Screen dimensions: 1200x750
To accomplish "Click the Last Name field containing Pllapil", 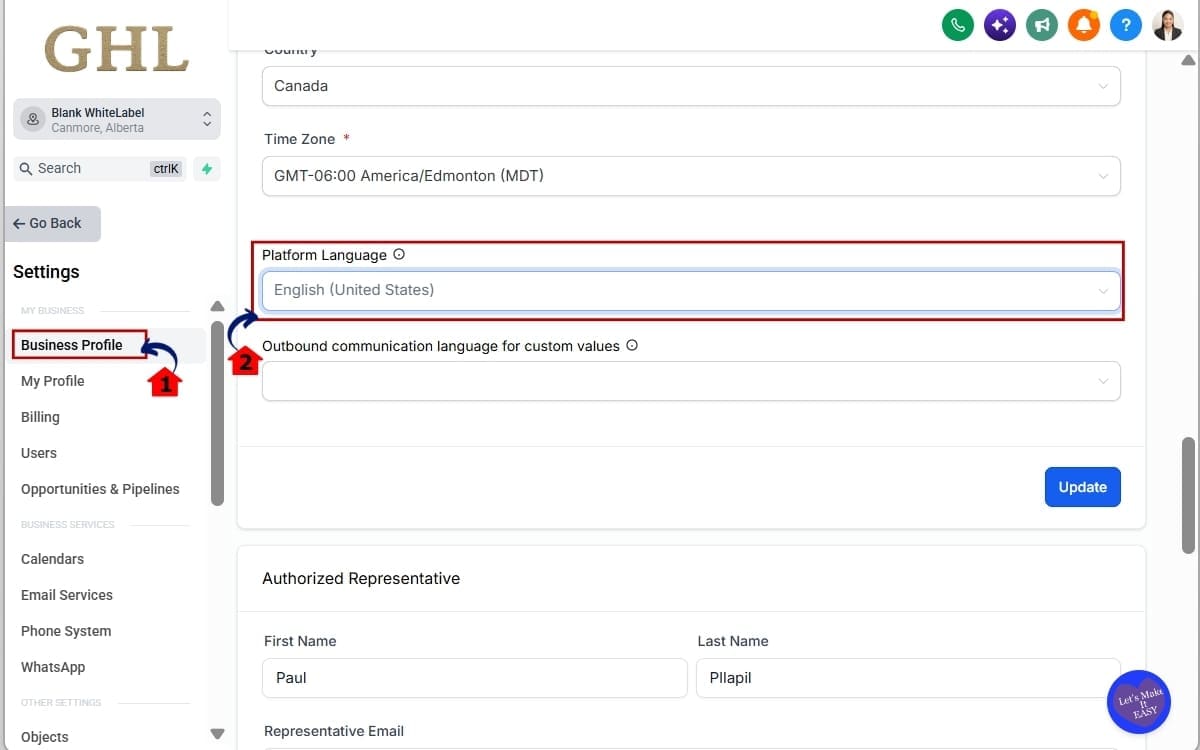I will (x=908, y=678).
